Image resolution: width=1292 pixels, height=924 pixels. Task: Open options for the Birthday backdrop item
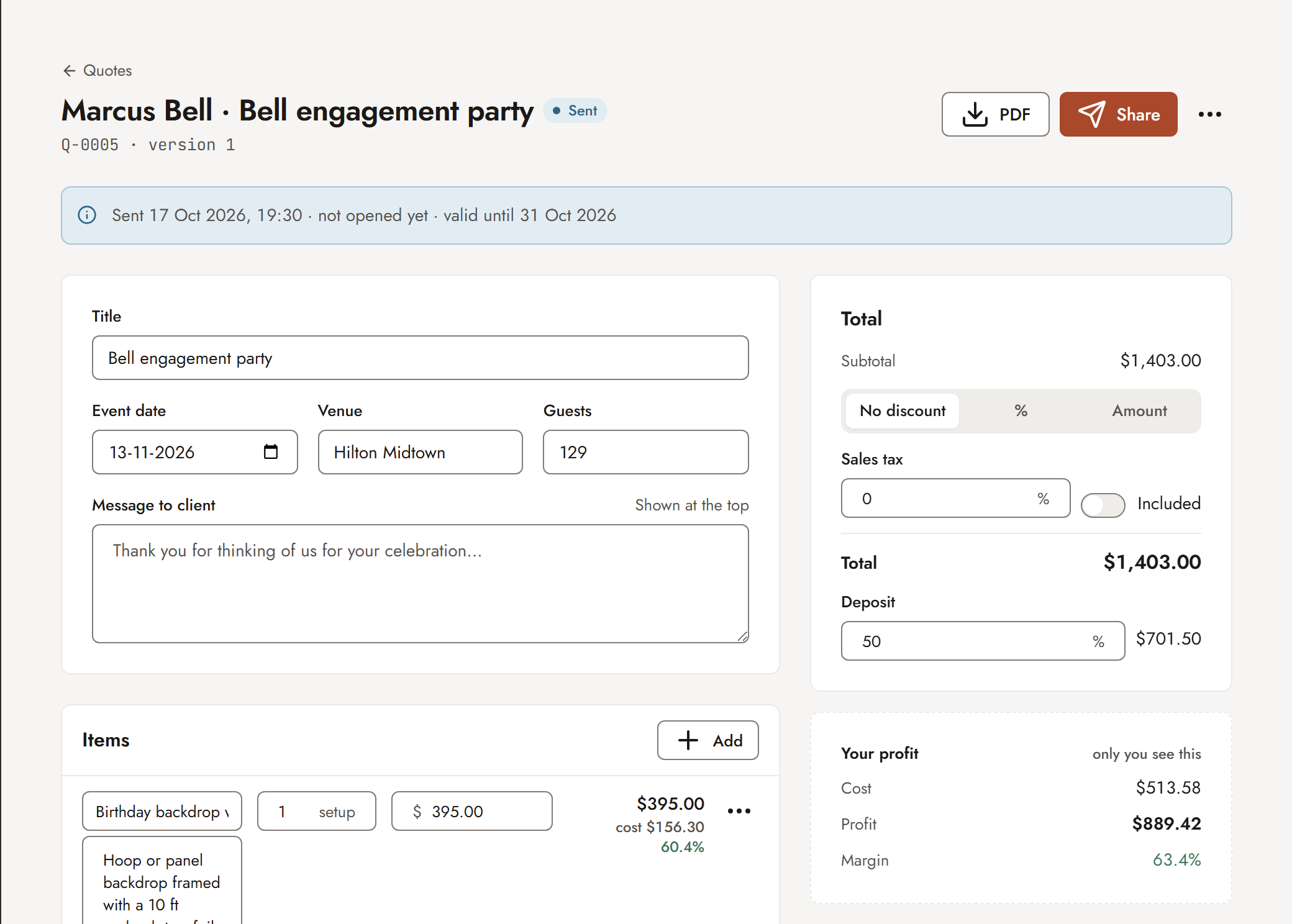(x=739, y=811)
